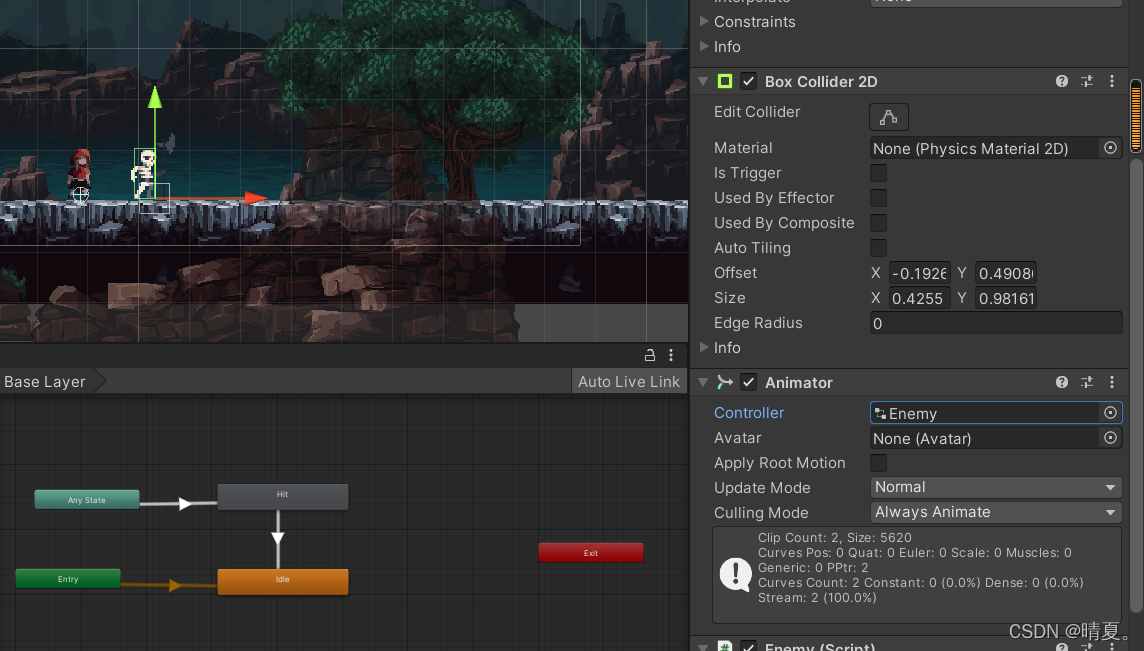Disable the Animator component checkbox
The height and width of the screenshot is (651, 1144).
(x=749, y=382)
